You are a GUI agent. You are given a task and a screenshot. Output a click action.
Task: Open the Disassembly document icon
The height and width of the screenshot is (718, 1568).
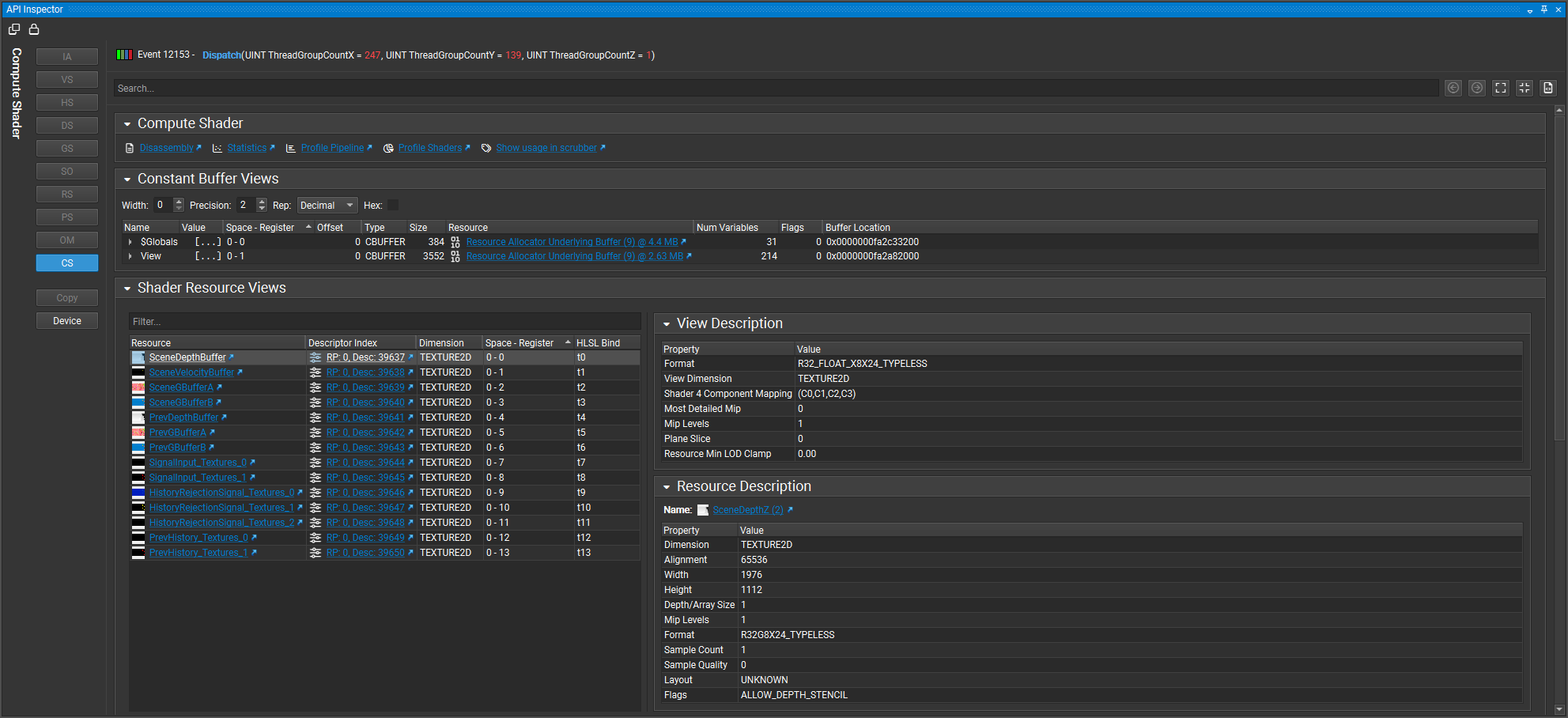pos(129,148)
